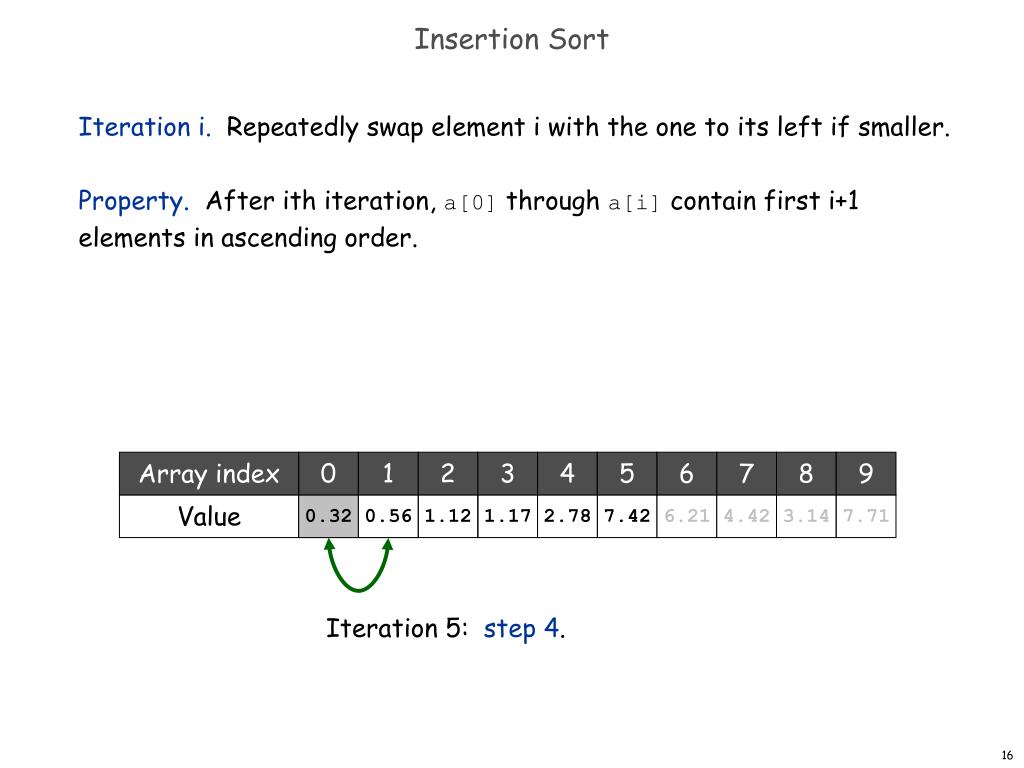
Task: Click the grayed-out value 6.21
Action: point(687,516)
